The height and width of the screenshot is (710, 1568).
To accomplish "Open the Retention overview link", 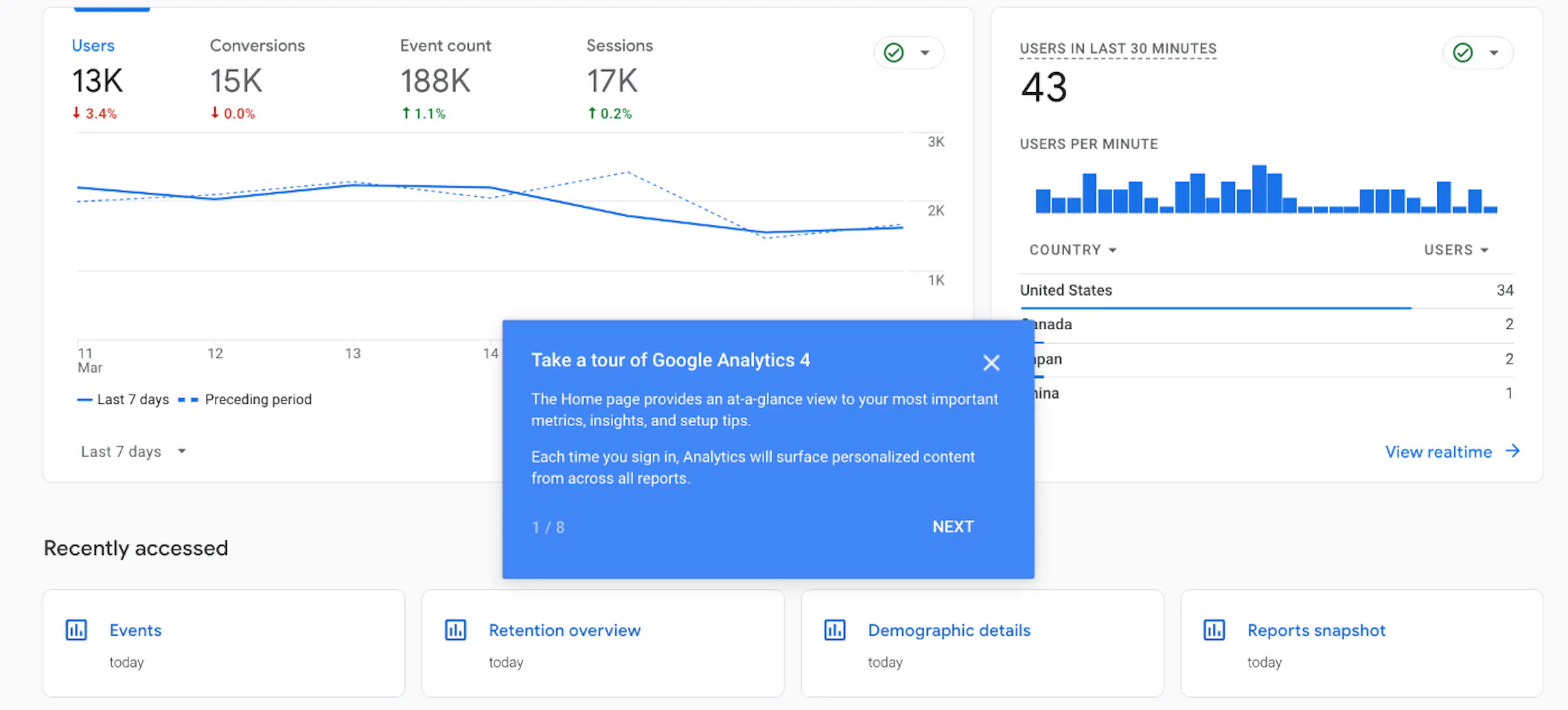I will pos(564,630).
